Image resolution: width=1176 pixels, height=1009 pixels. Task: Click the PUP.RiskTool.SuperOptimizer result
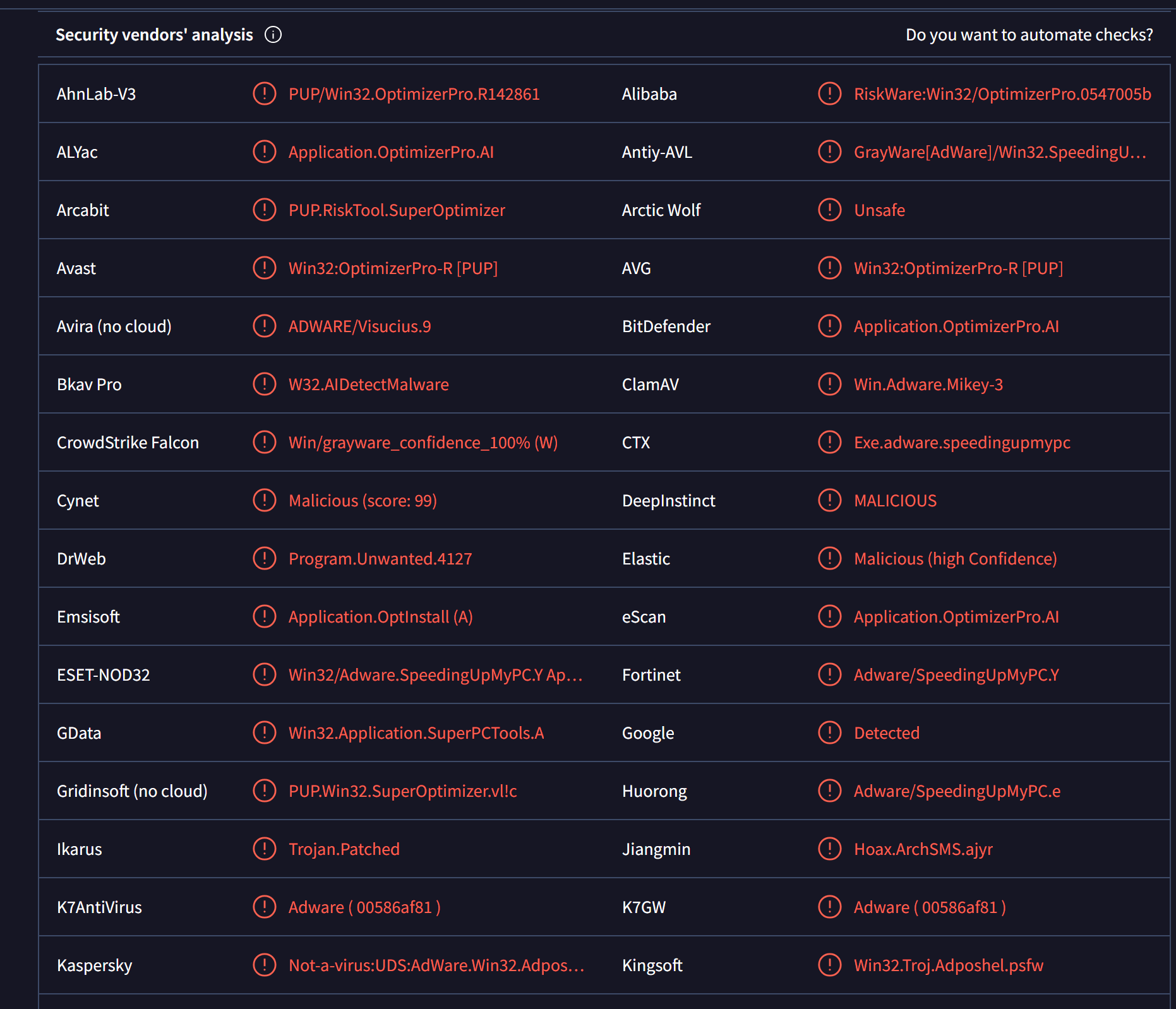pos(397,210)
